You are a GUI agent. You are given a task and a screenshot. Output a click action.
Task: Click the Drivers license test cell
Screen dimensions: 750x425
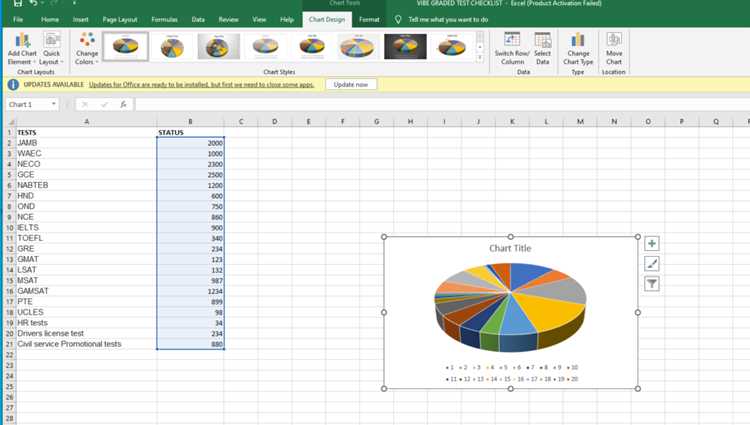[x=87, y=333]
